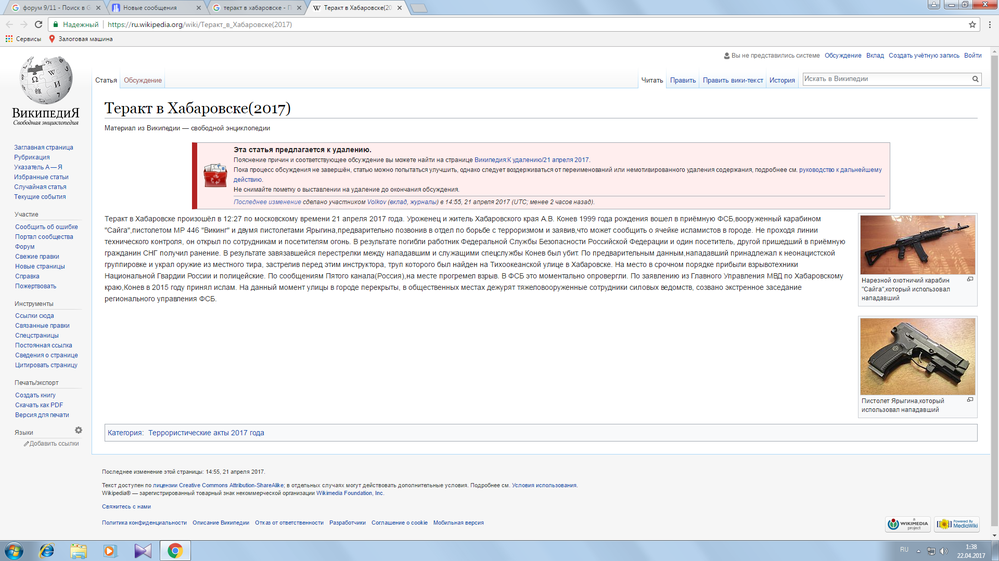Click the RU language indicator in tray
The height and width of the screenshot is (561, 999).
904,550
